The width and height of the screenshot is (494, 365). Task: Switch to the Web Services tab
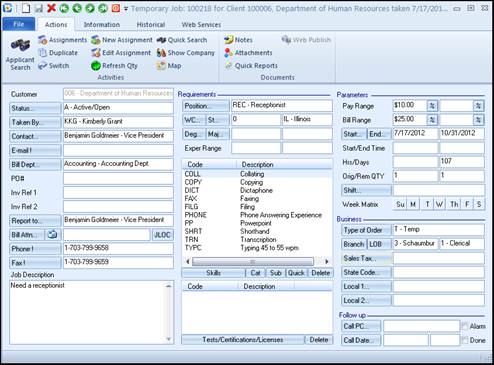coord(201,25)
